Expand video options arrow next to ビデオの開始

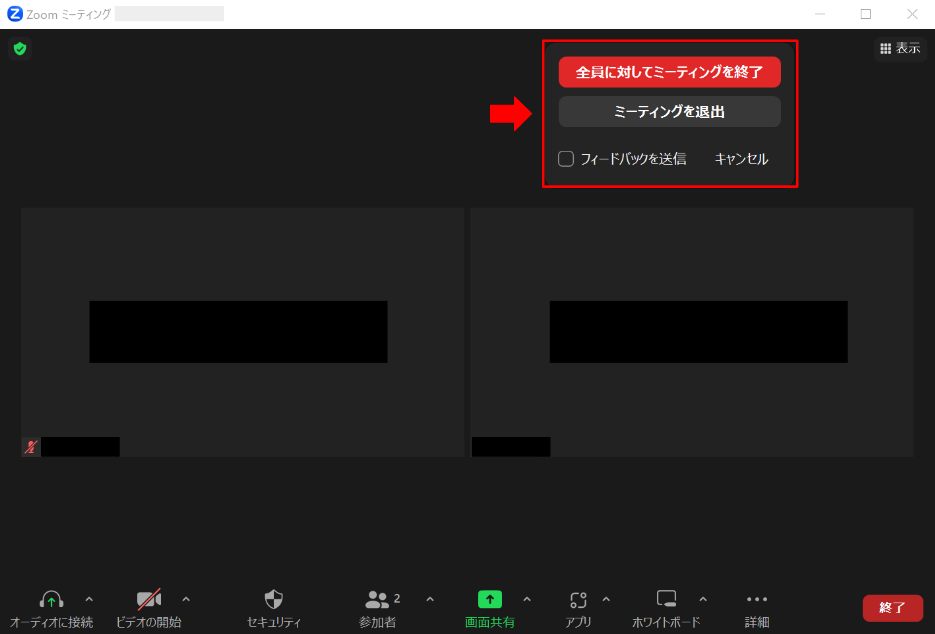[186, 599]
